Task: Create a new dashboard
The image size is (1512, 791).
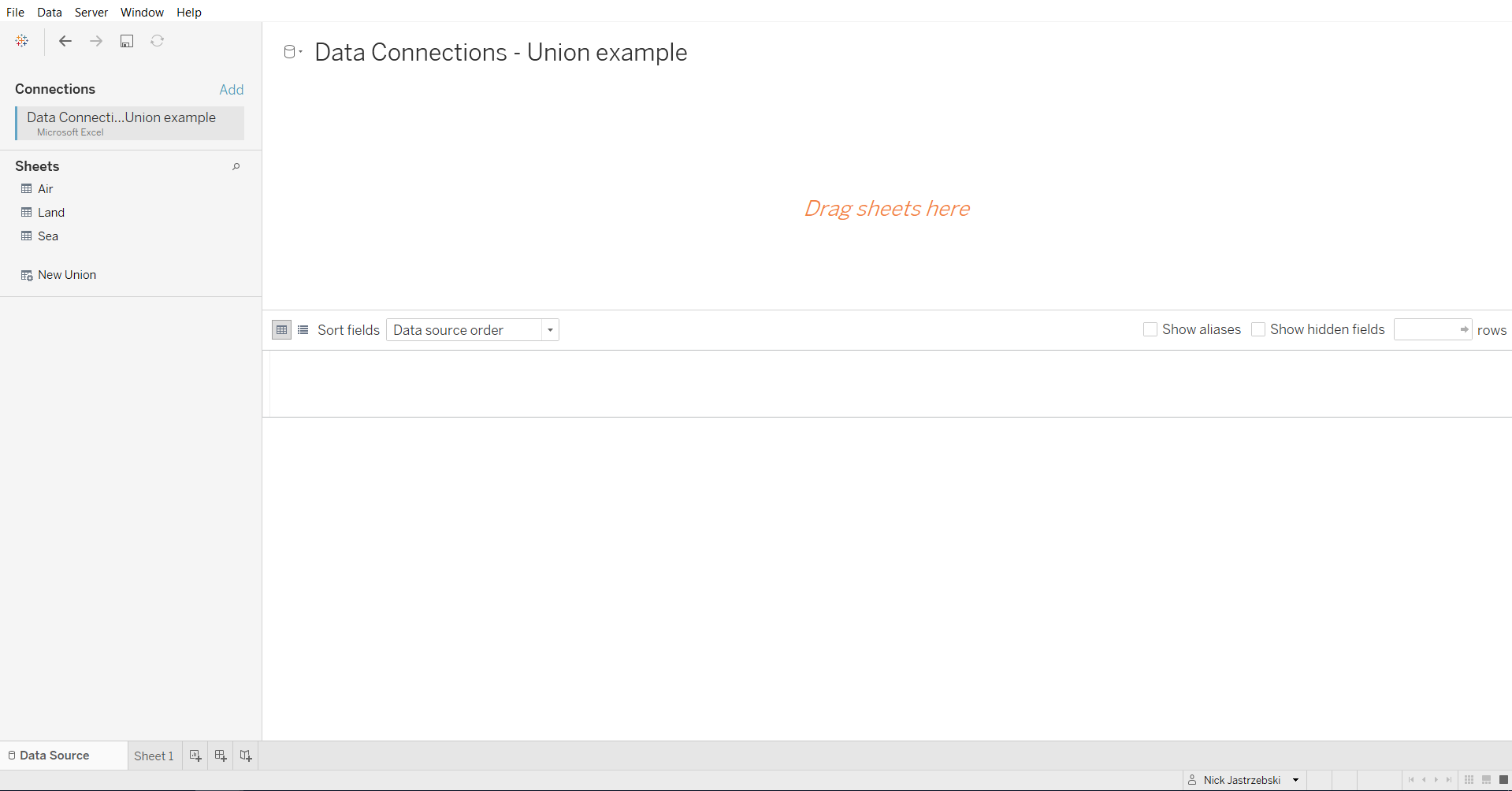Action: pos(221,756)
